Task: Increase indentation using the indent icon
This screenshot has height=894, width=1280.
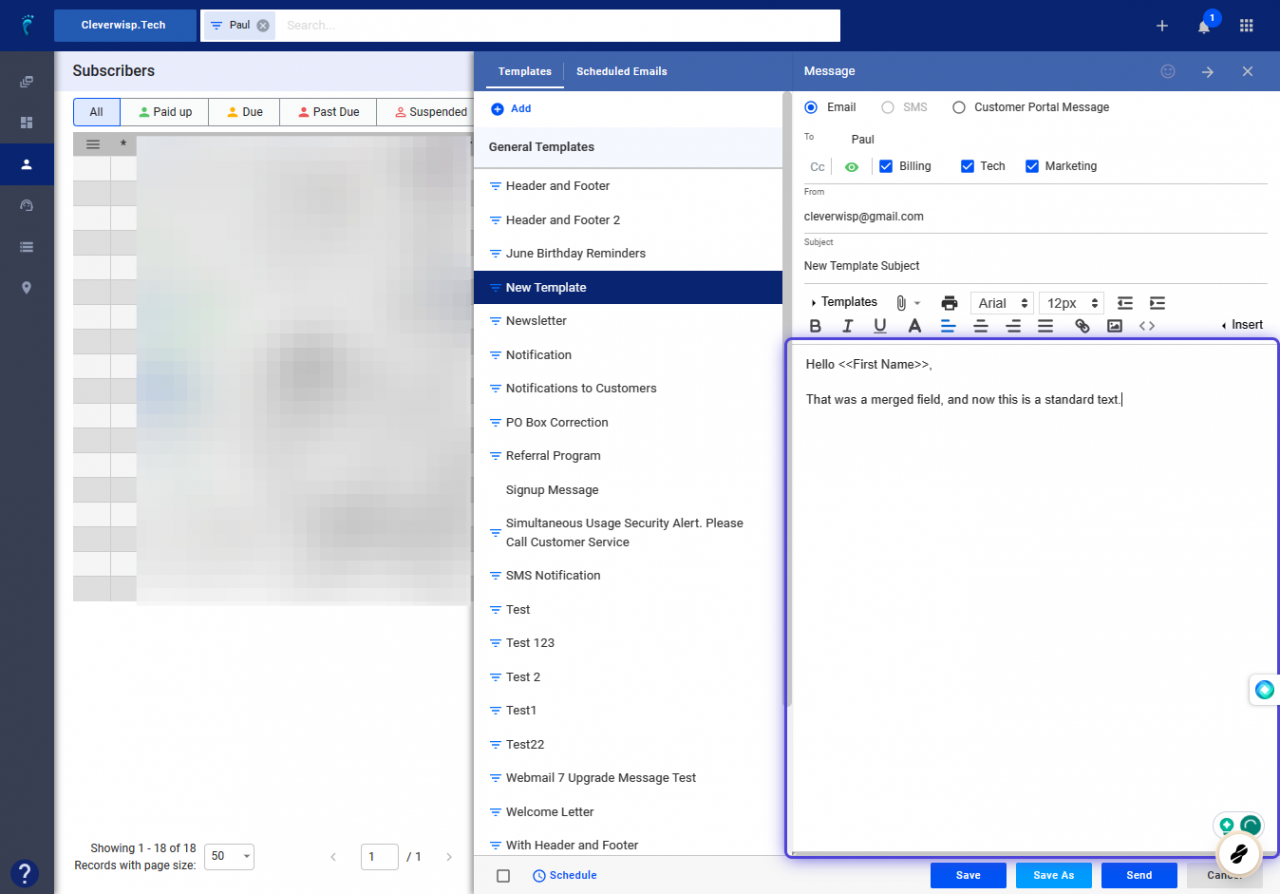Action: [x=1157, y=302]
